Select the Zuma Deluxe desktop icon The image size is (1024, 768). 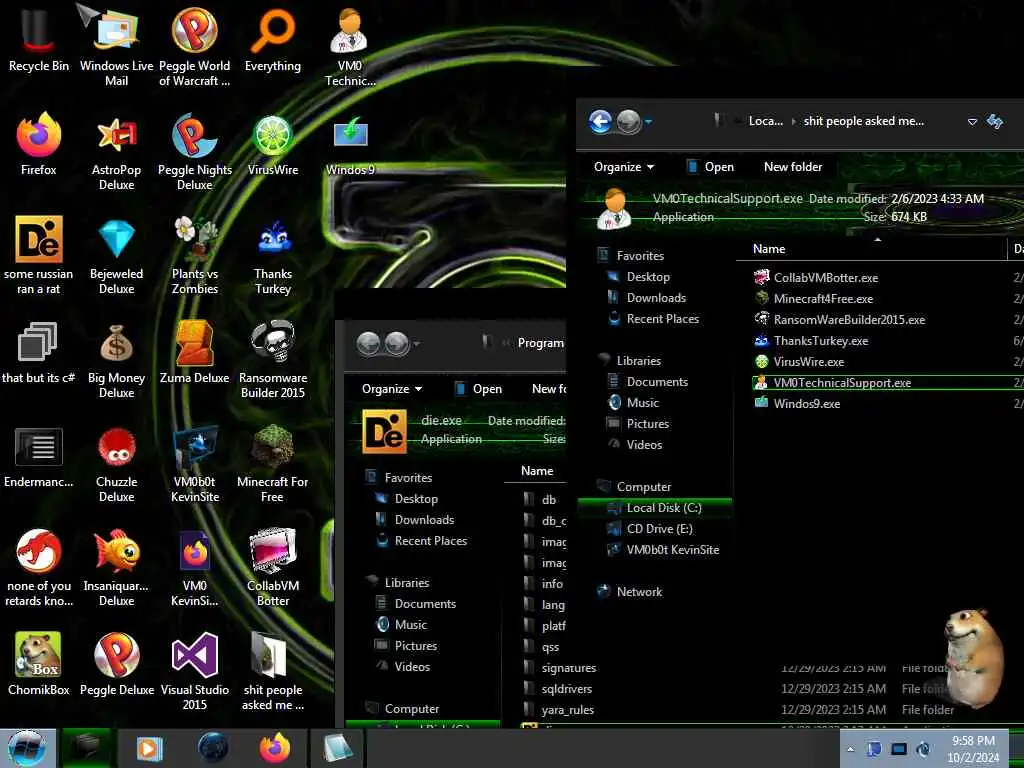195,353
